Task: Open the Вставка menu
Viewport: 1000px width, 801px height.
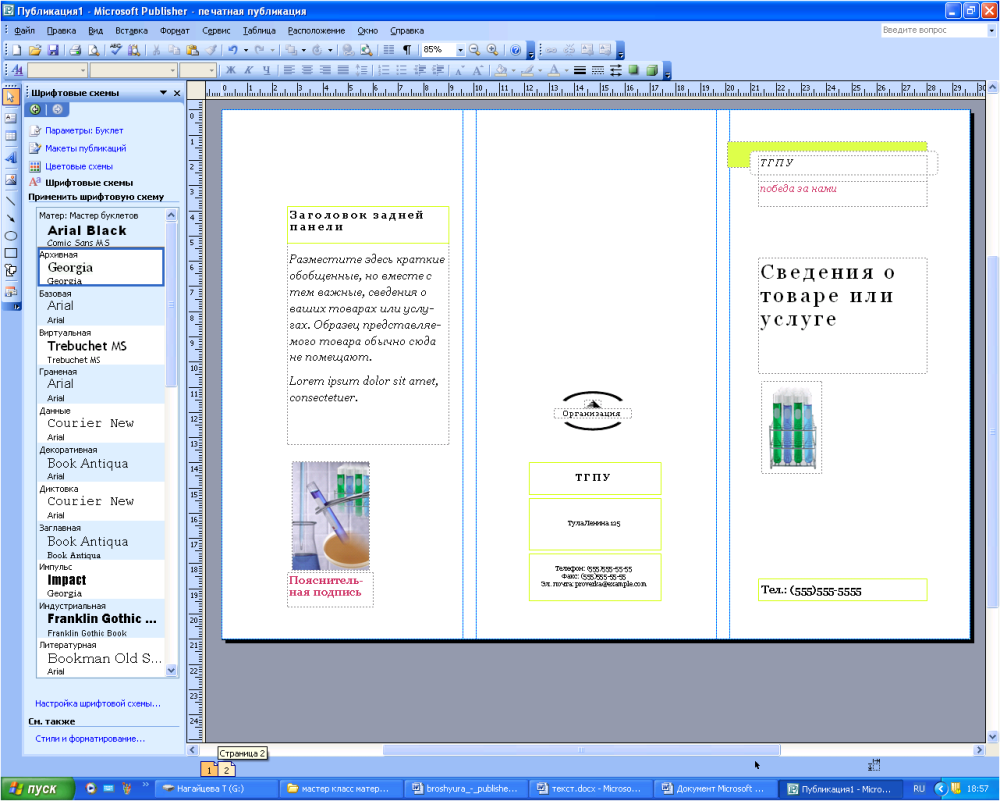Action: pos(131,31)
